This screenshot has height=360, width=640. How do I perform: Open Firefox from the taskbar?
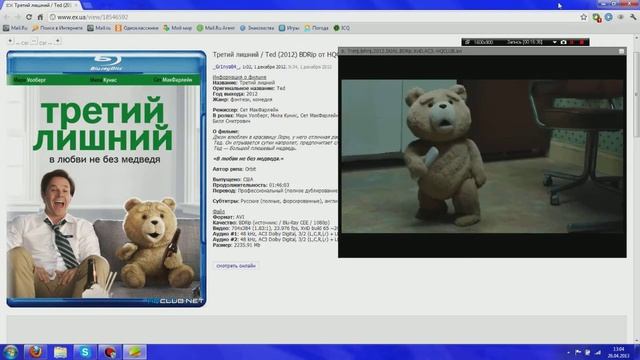[x=36, y=352]
